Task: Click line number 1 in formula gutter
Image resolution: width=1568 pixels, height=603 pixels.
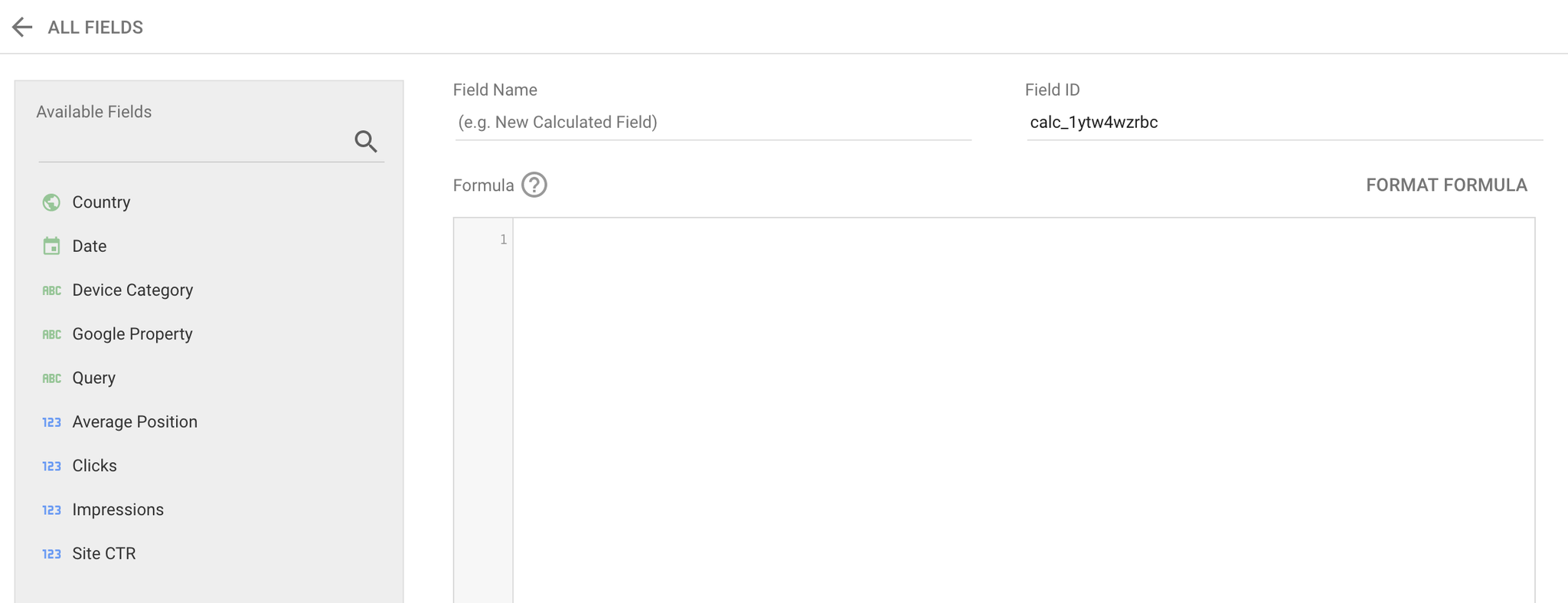Action: coord(503,240)
